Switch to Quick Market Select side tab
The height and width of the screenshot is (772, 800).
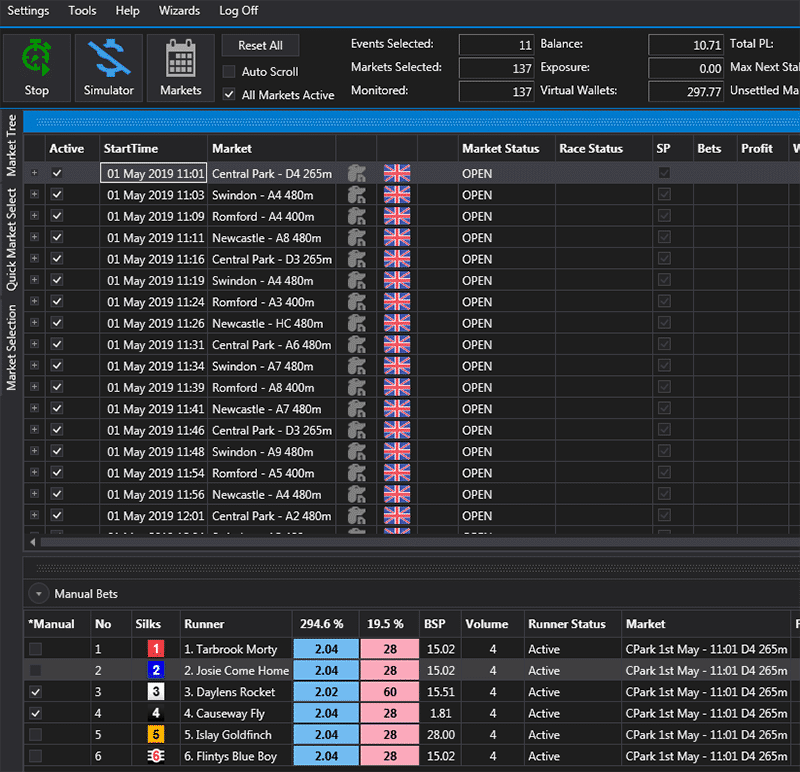click(11, 240)
